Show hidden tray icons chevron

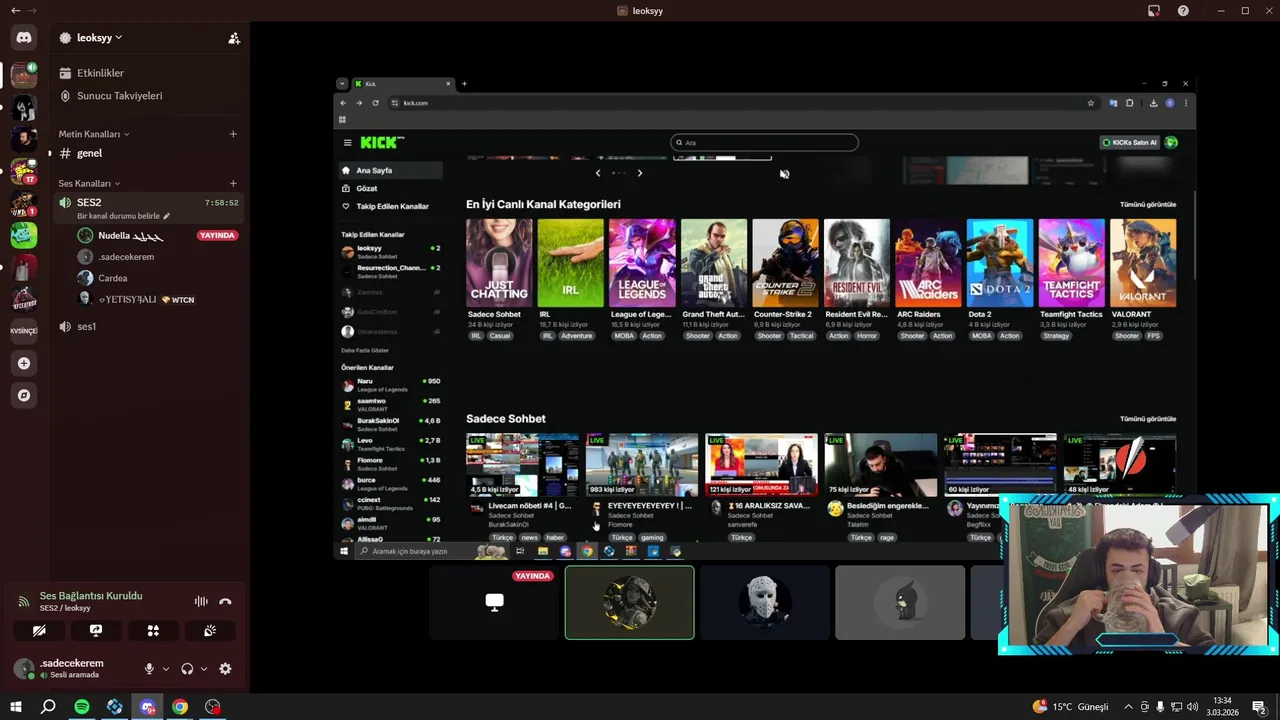[x=1128, y=707]
